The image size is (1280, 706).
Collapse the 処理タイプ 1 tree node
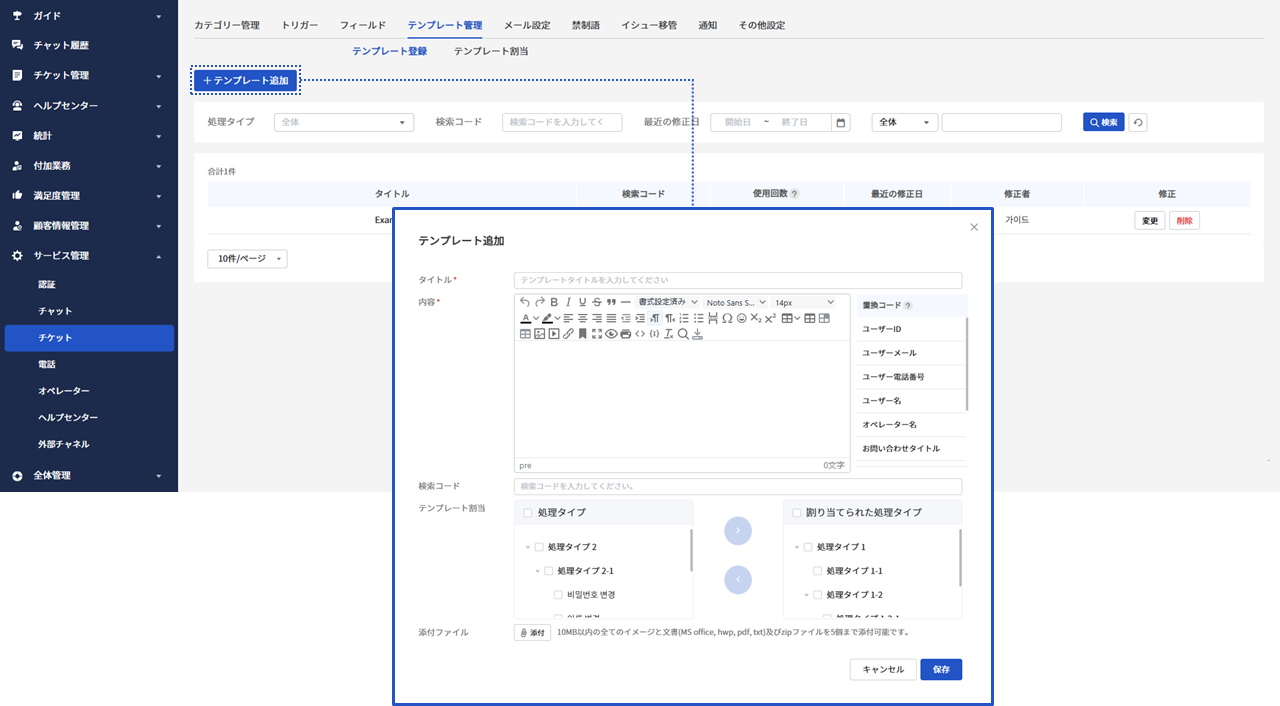point(797,547)
